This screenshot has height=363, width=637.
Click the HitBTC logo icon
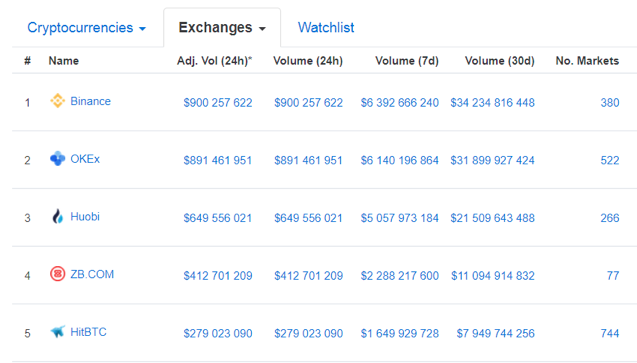pyautogui.click(x=57, y=332)
